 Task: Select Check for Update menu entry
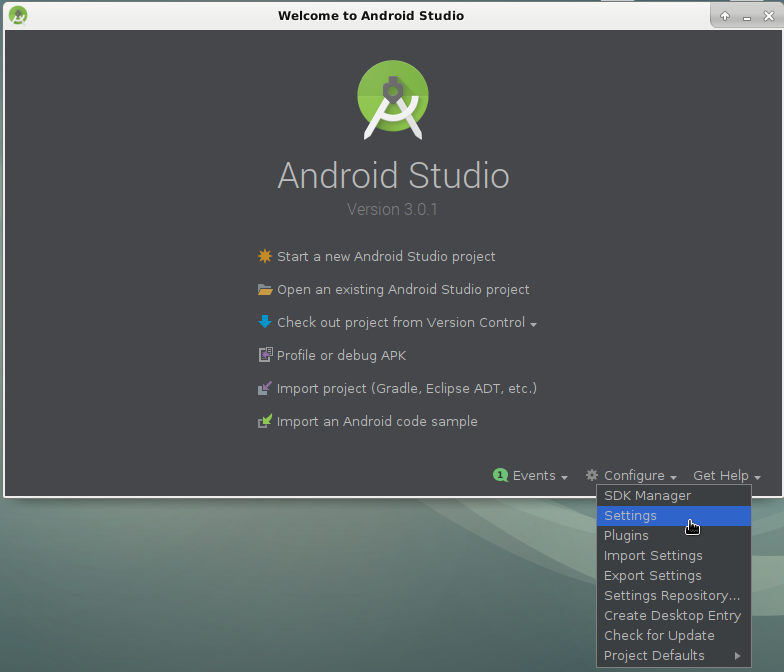tap(659, 635)
